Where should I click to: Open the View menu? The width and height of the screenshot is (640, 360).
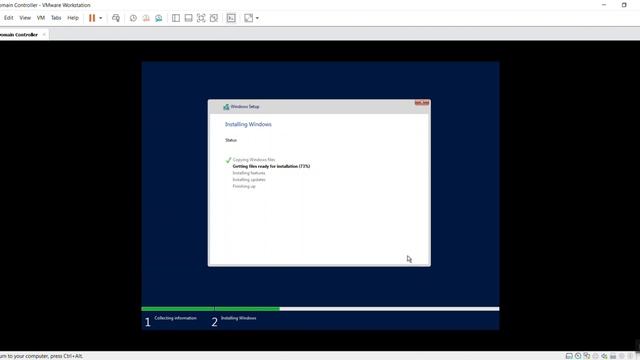pos(25,18)
